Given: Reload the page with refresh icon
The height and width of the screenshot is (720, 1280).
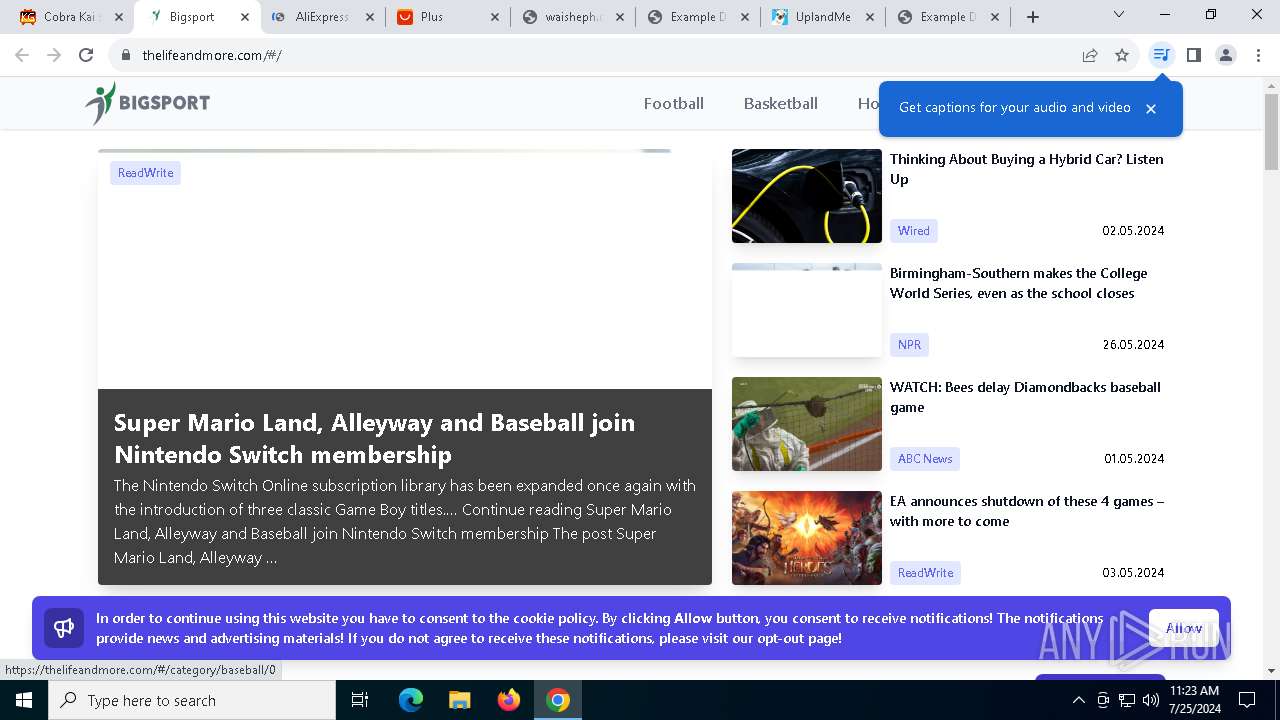Looking at the screenshot, I should click(86, 55).
